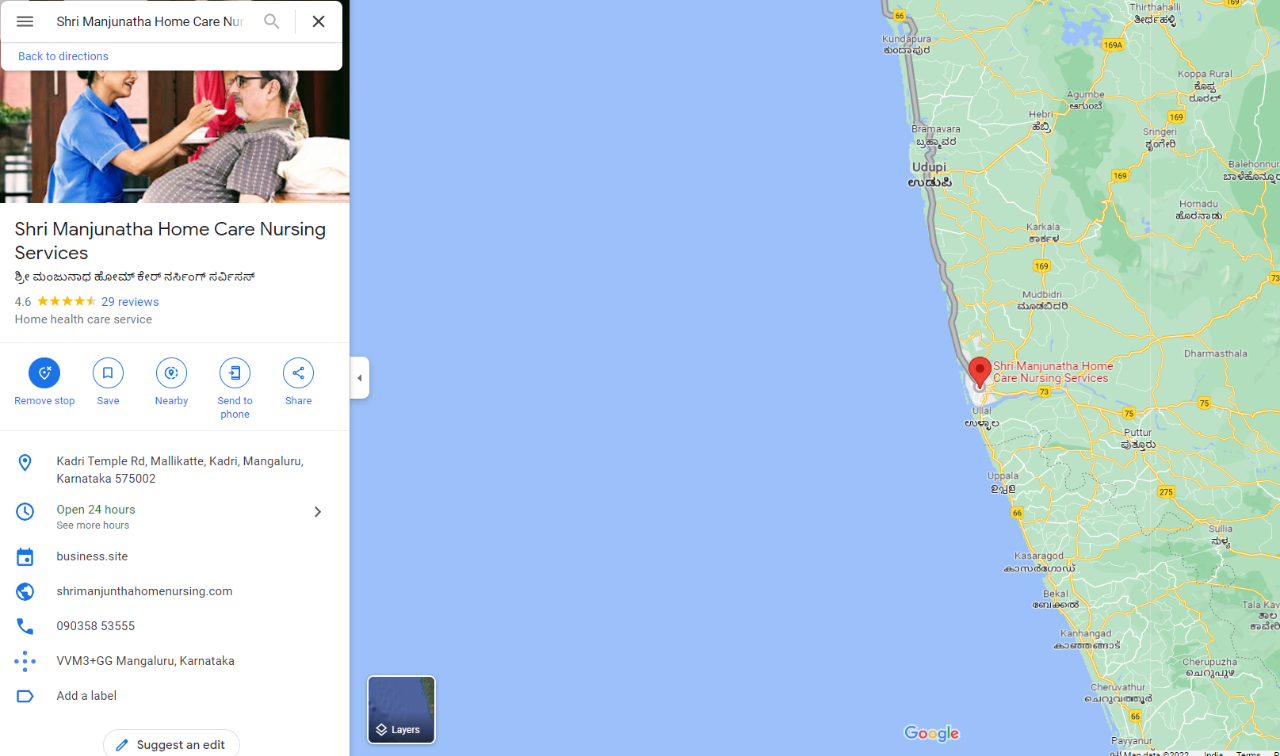Call via the phone number icon
Screen dimensions: 1280x756
(25, 626)
